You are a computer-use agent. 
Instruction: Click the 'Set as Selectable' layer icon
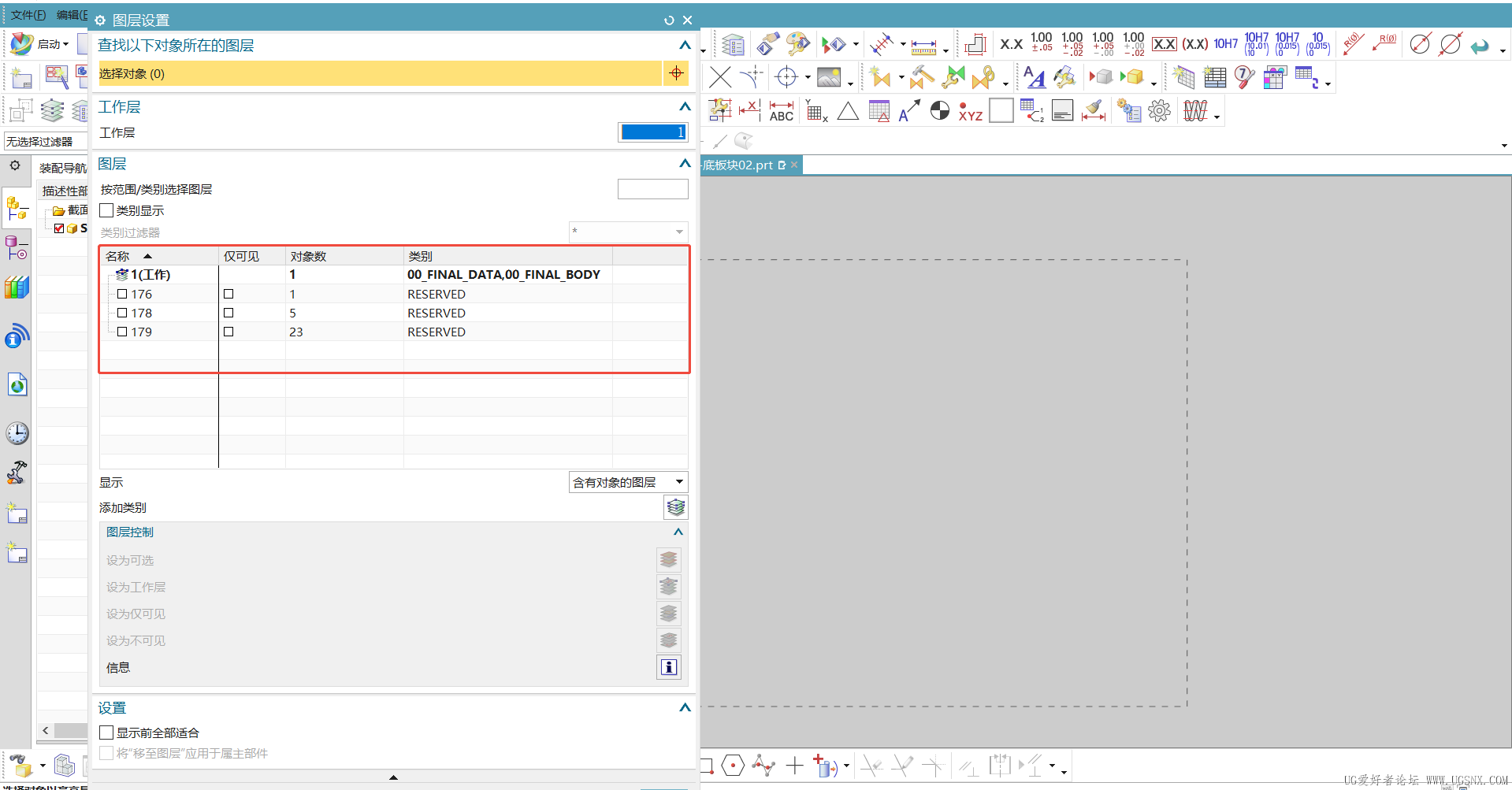point(669,560)
